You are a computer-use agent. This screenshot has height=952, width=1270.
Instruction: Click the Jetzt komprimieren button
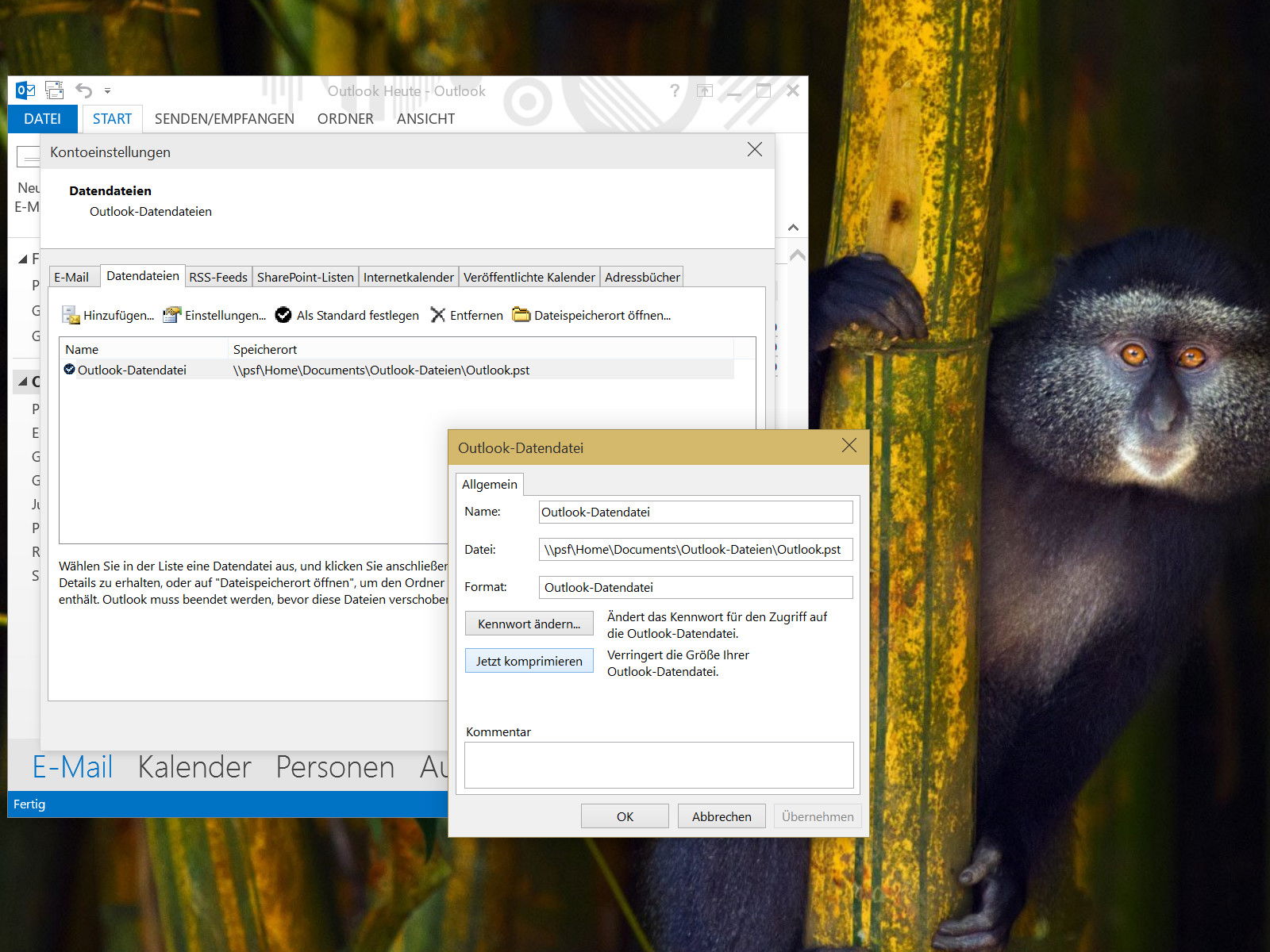(x=529, y=661)
